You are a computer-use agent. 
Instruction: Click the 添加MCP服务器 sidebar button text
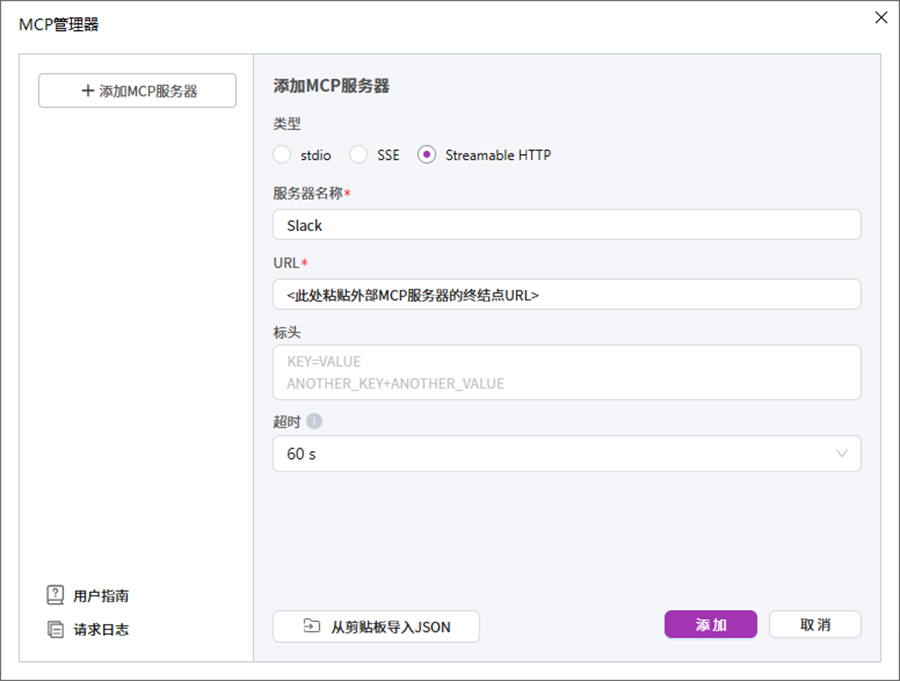tap(148, 91)
